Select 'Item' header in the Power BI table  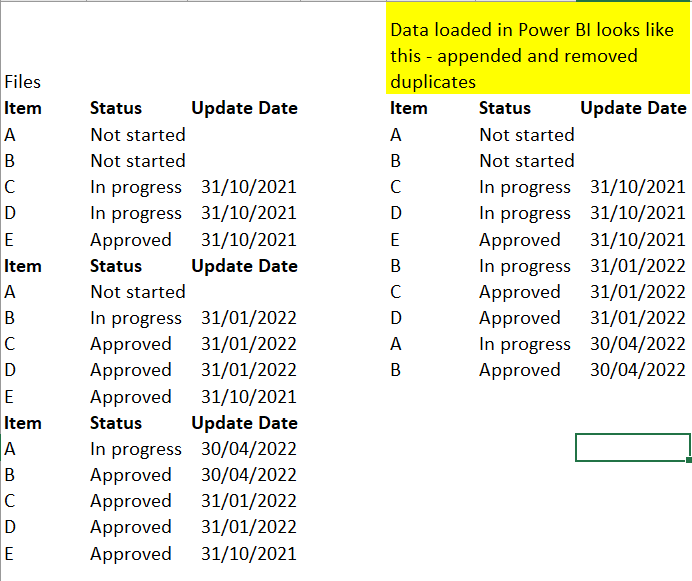coord(409,108)
